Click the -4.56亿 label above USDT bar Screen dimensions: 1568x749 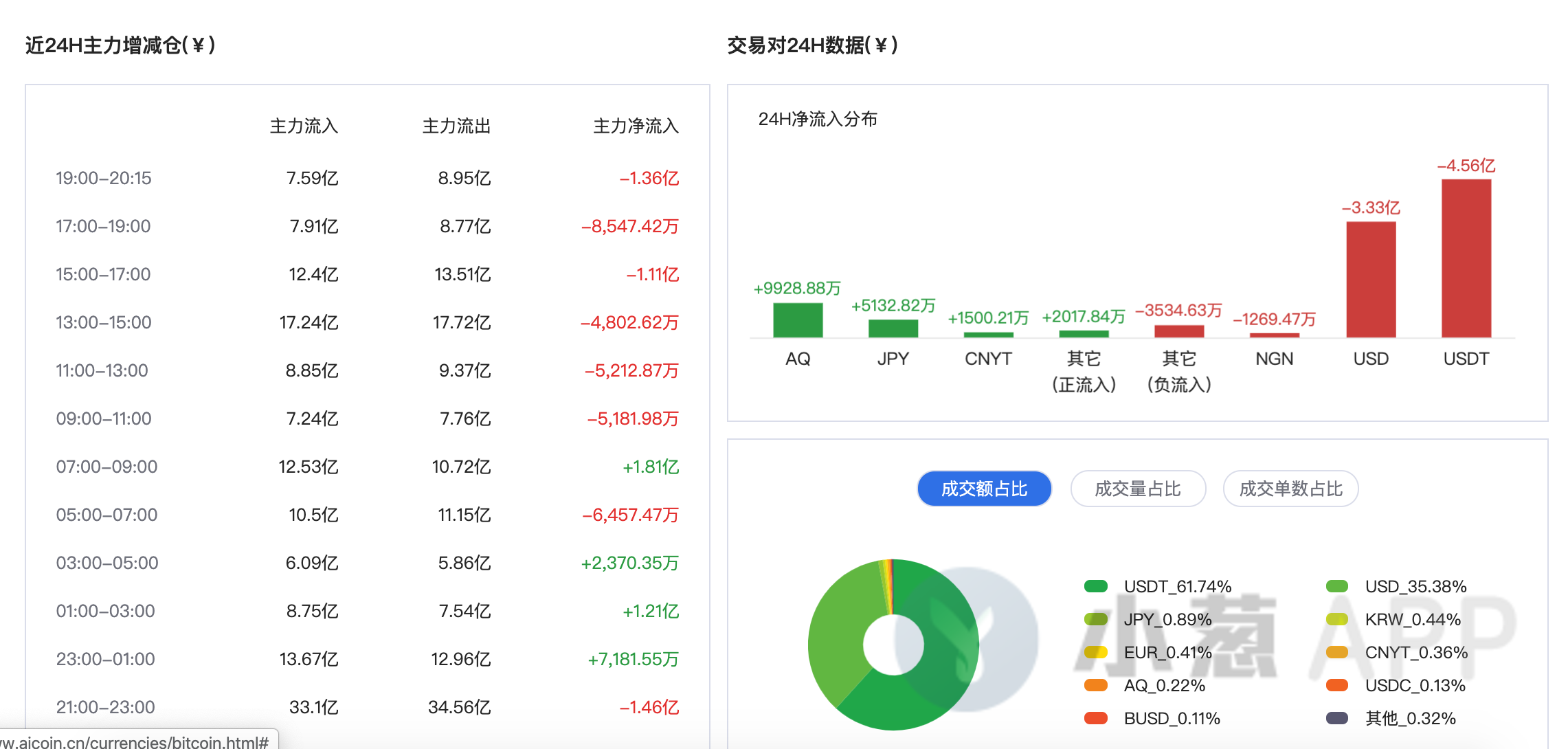(1466, 166)
